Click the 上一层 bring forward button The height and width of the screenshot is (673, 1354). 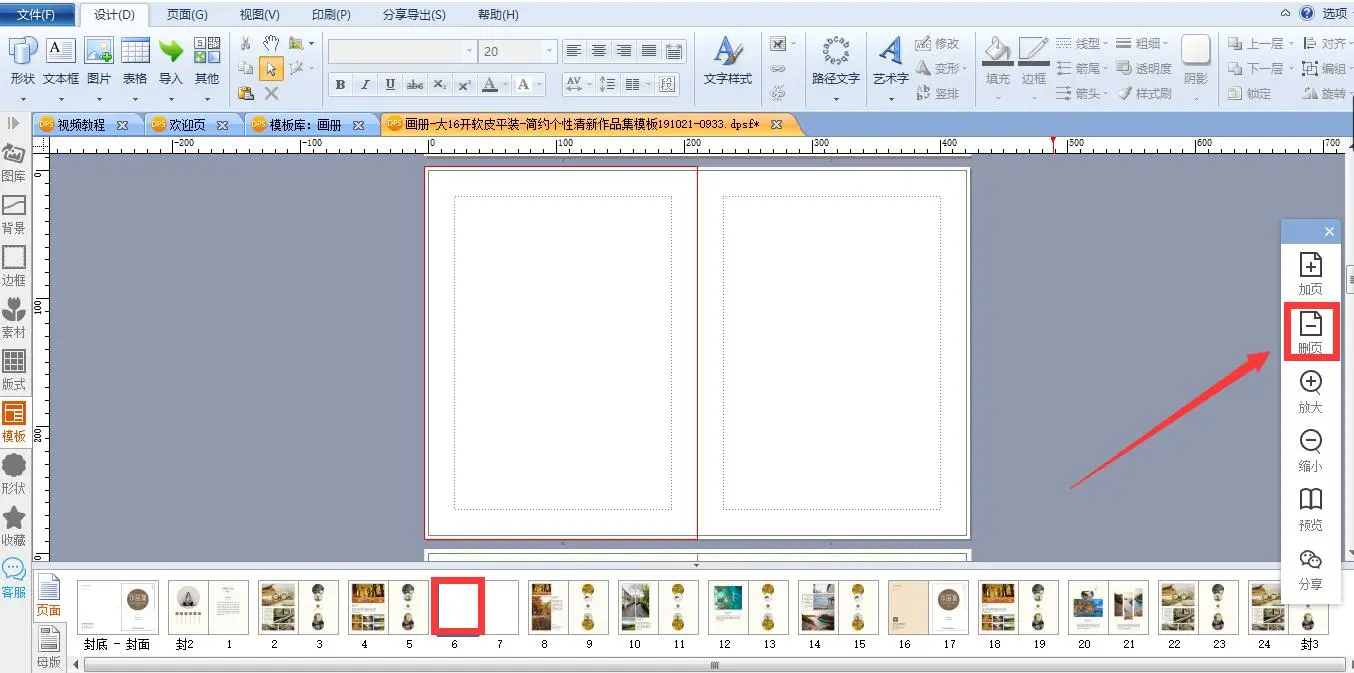click(1258, 43)
